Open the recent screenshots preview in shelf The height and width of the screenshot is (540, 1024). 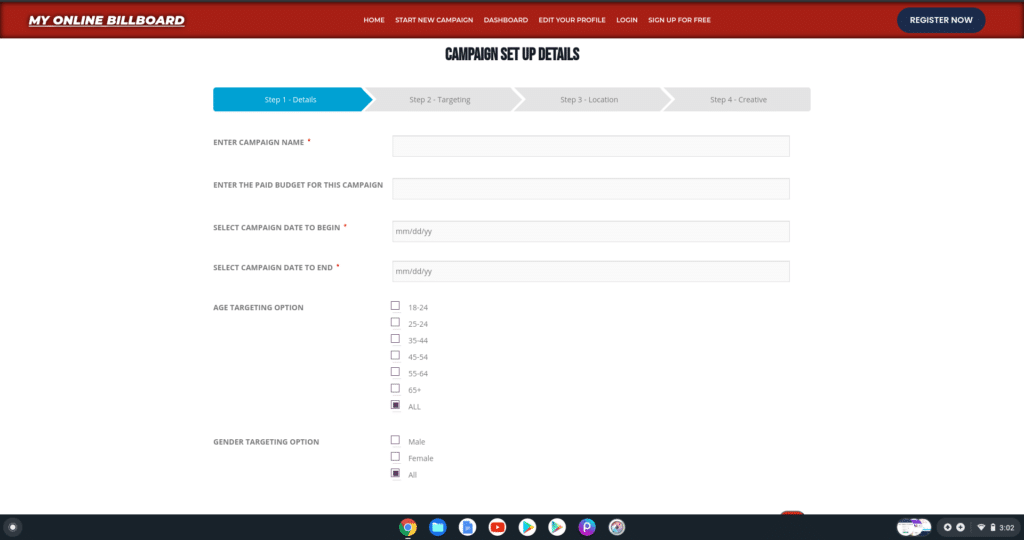914,527
